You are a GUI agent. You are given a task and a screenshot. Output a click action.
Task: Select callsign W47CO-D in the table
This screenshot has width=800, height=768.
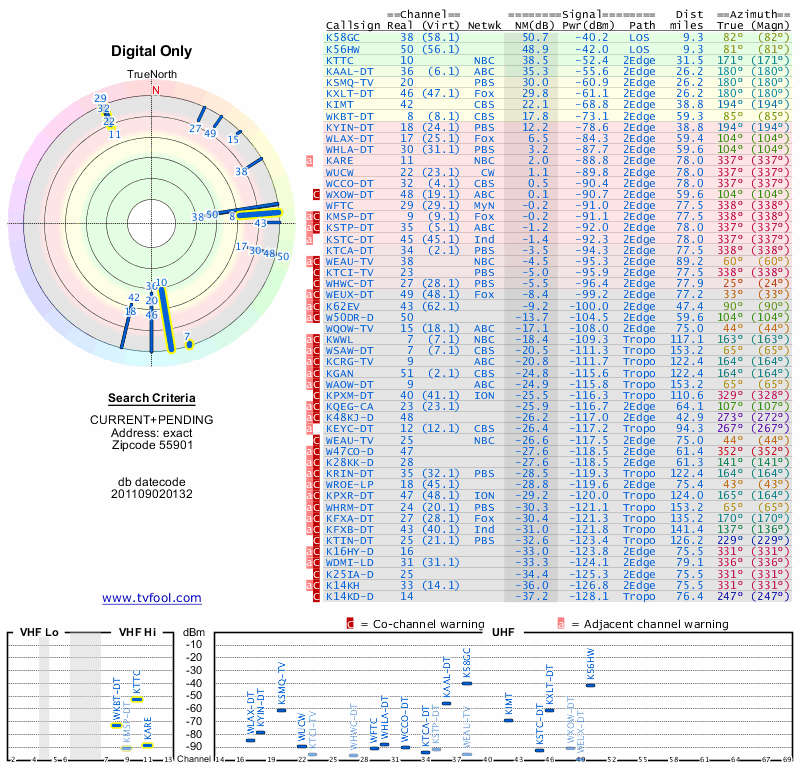(350, 452)
